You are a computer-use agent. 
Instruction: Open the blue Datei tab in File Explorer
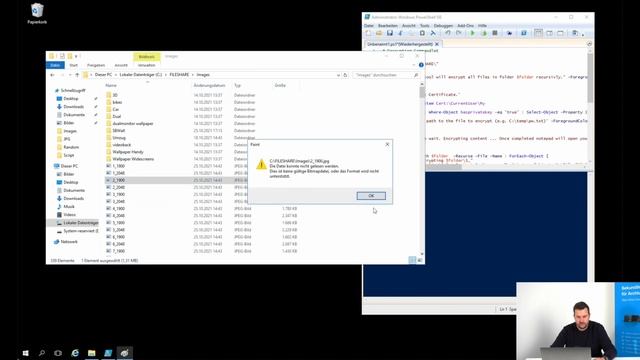[x=55, y=65]
